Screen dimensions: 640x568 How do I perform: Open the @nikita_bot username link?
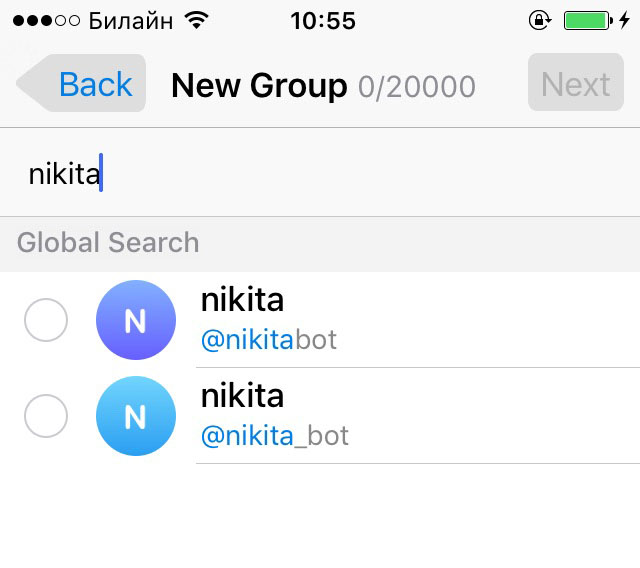(x=275, y=436)
